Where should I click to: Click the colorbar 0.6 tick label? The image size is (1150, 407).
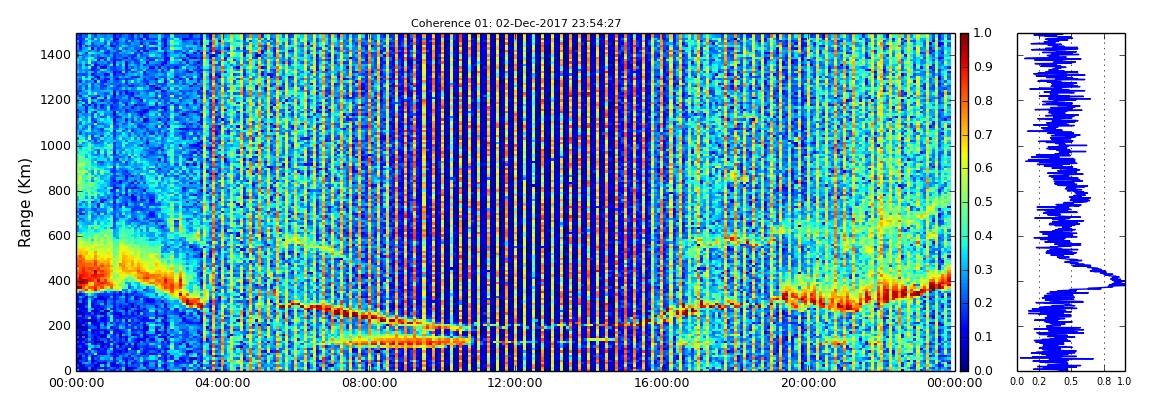coord(981,169)
